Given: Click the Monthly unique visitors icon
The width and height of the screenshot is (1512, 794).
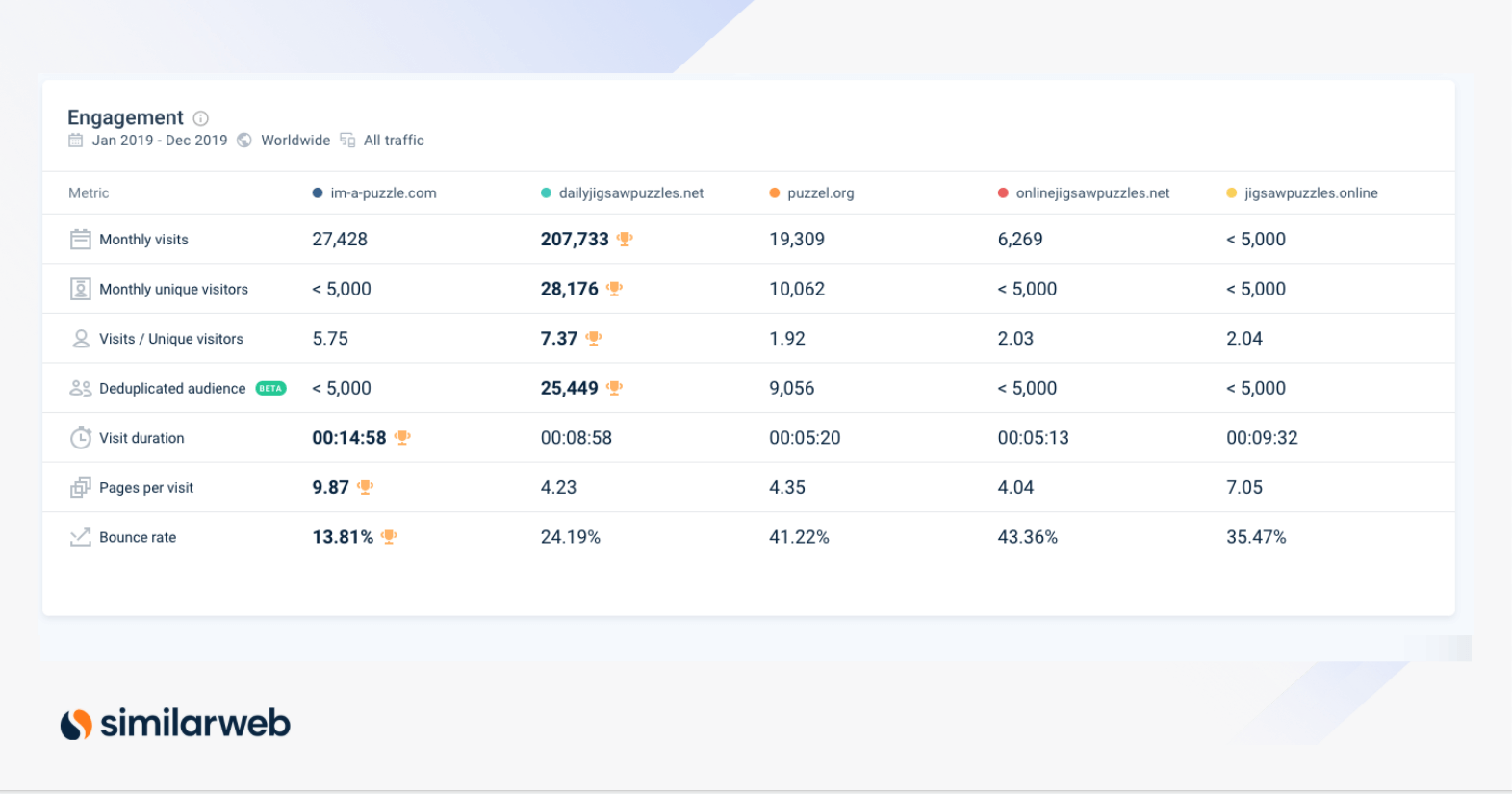Looking at the screenshot, I should 81,289.
